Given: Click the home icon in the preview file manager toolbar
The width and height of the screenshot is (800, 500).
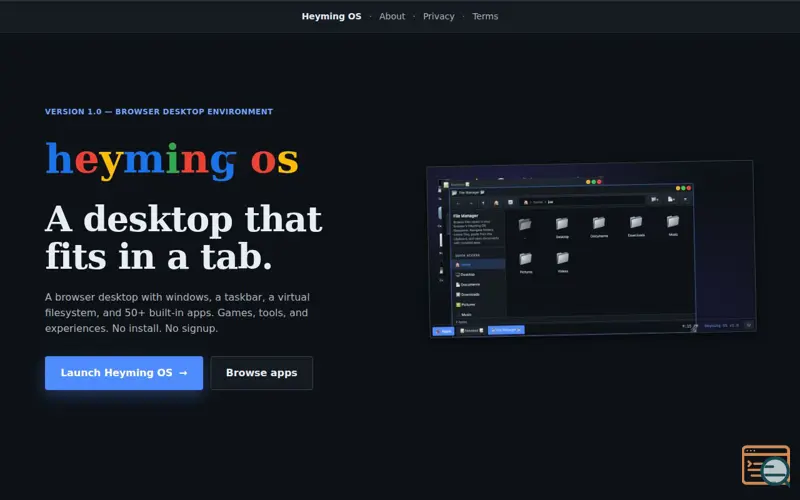Looking at the screenshot, I should coord(496,203).
